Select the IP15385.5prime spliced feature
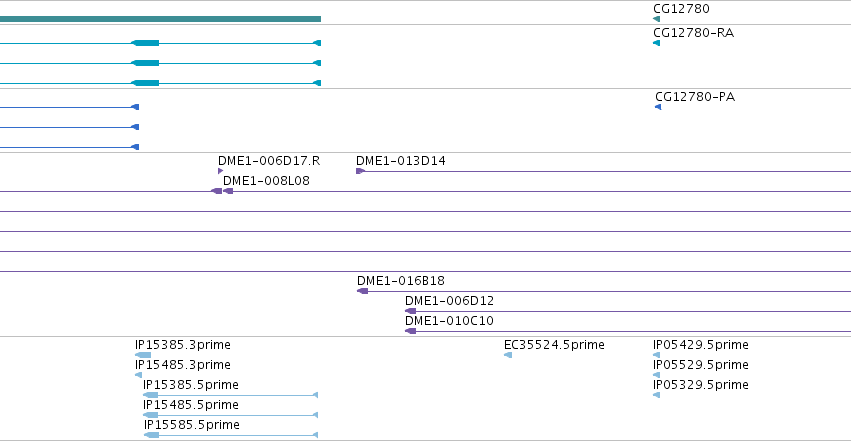The height and width of the screenshot is (441, 851). pyautogui.click(x=231, y=395)
